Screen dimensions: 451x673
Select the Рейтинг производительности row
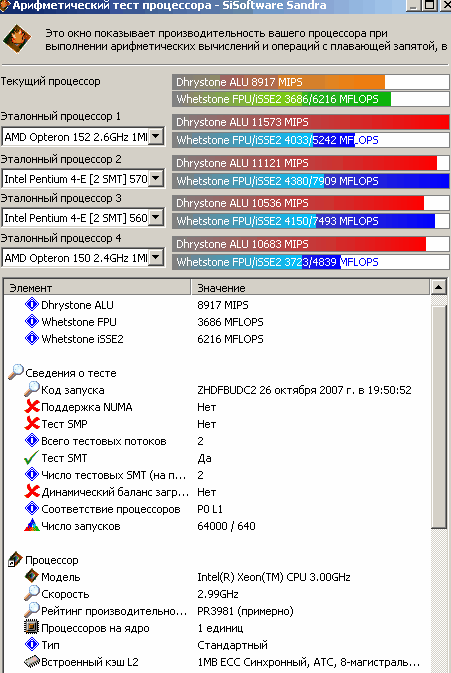click(217, 610)
